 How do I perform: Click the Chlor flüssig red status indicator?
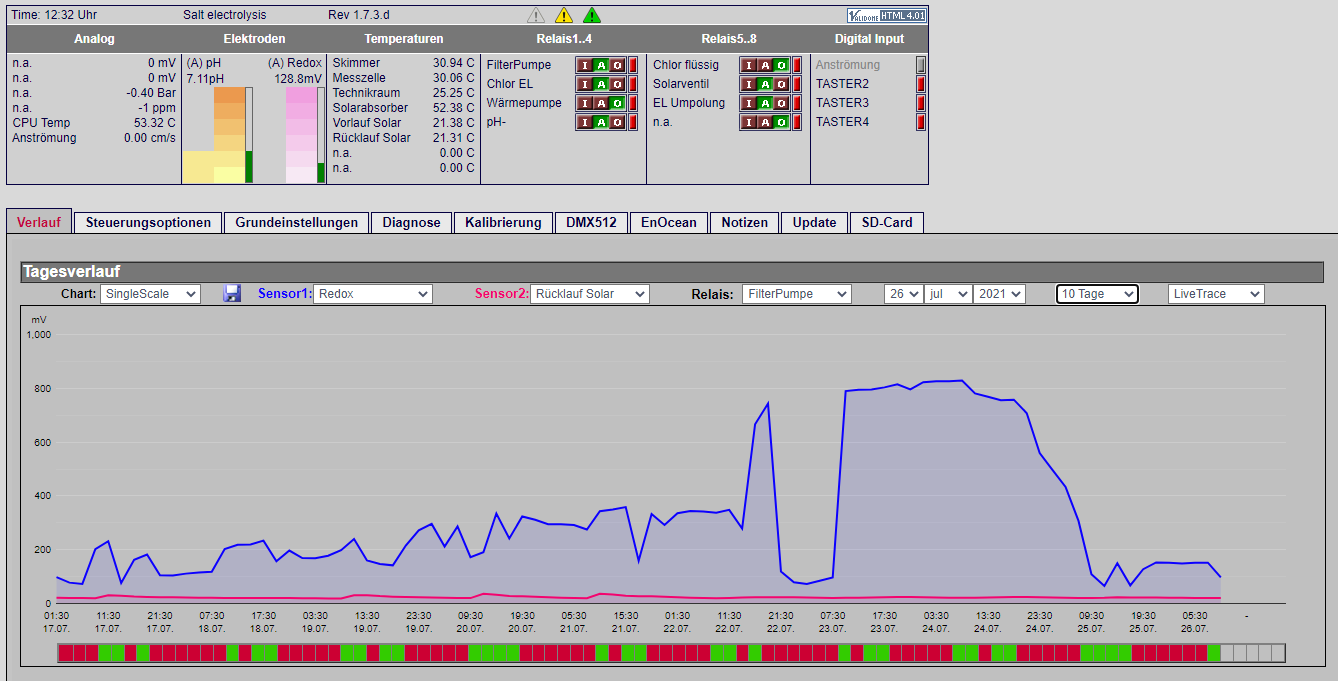796,65
